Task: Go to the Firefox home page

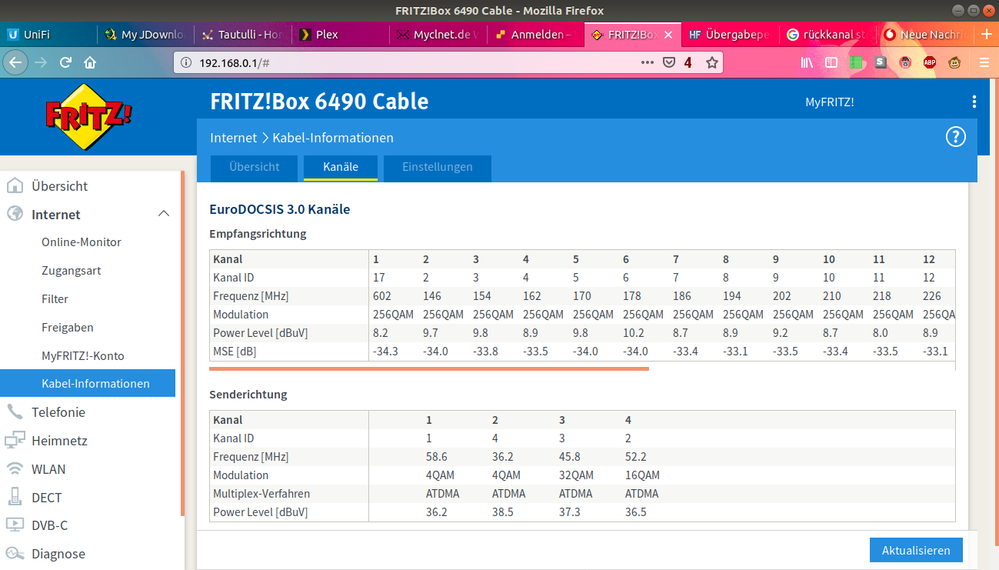Action: (90, 62)
